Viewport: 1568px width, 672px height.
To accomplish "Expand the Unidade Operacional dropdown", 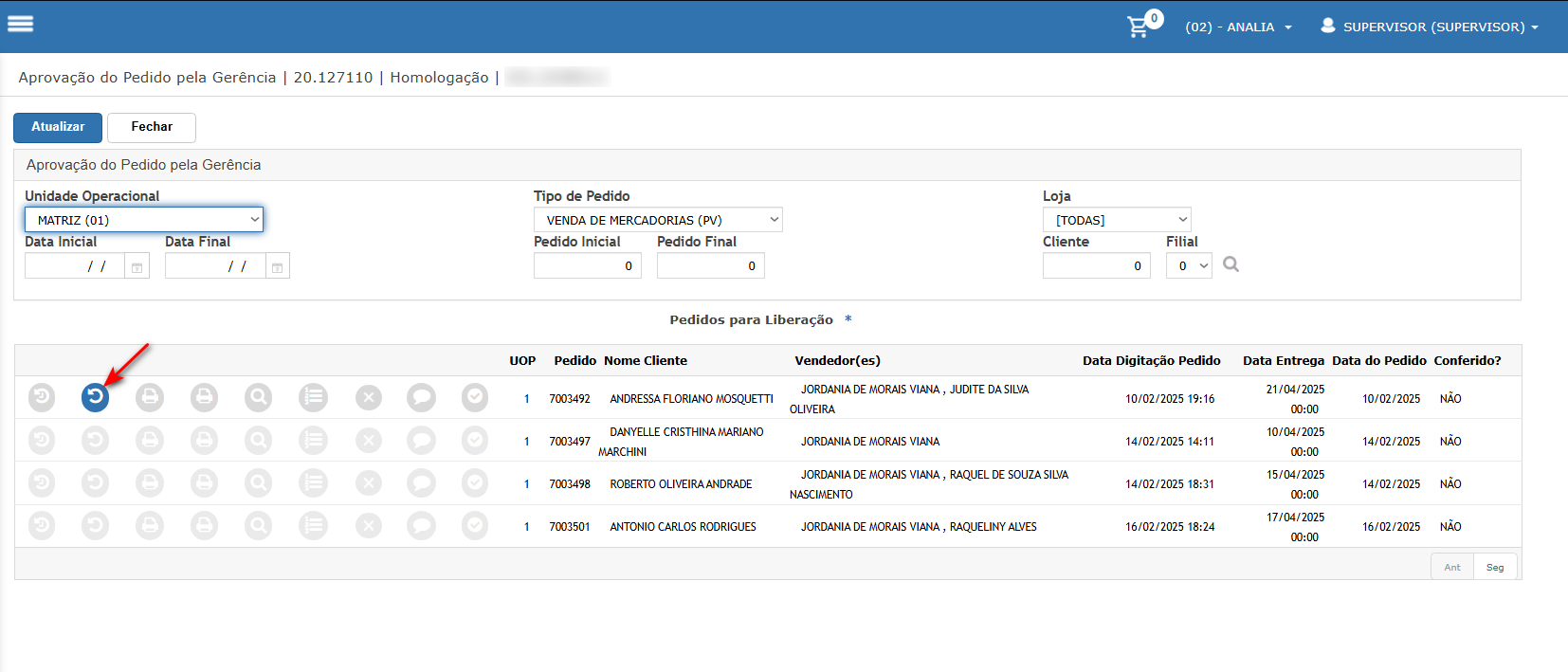I will click(x=144, y=220).
